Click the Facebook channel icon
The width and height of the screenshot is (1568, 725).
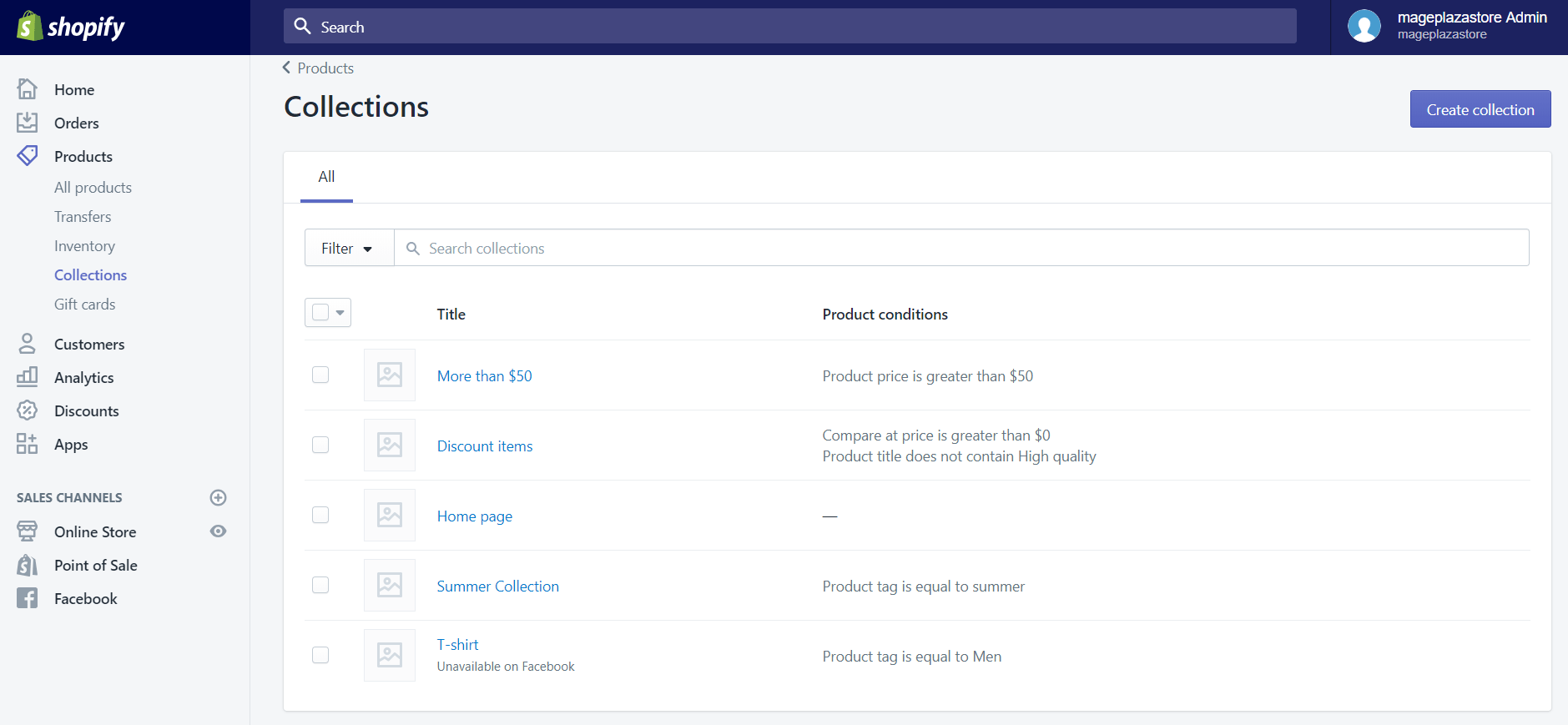coord(28,598)
